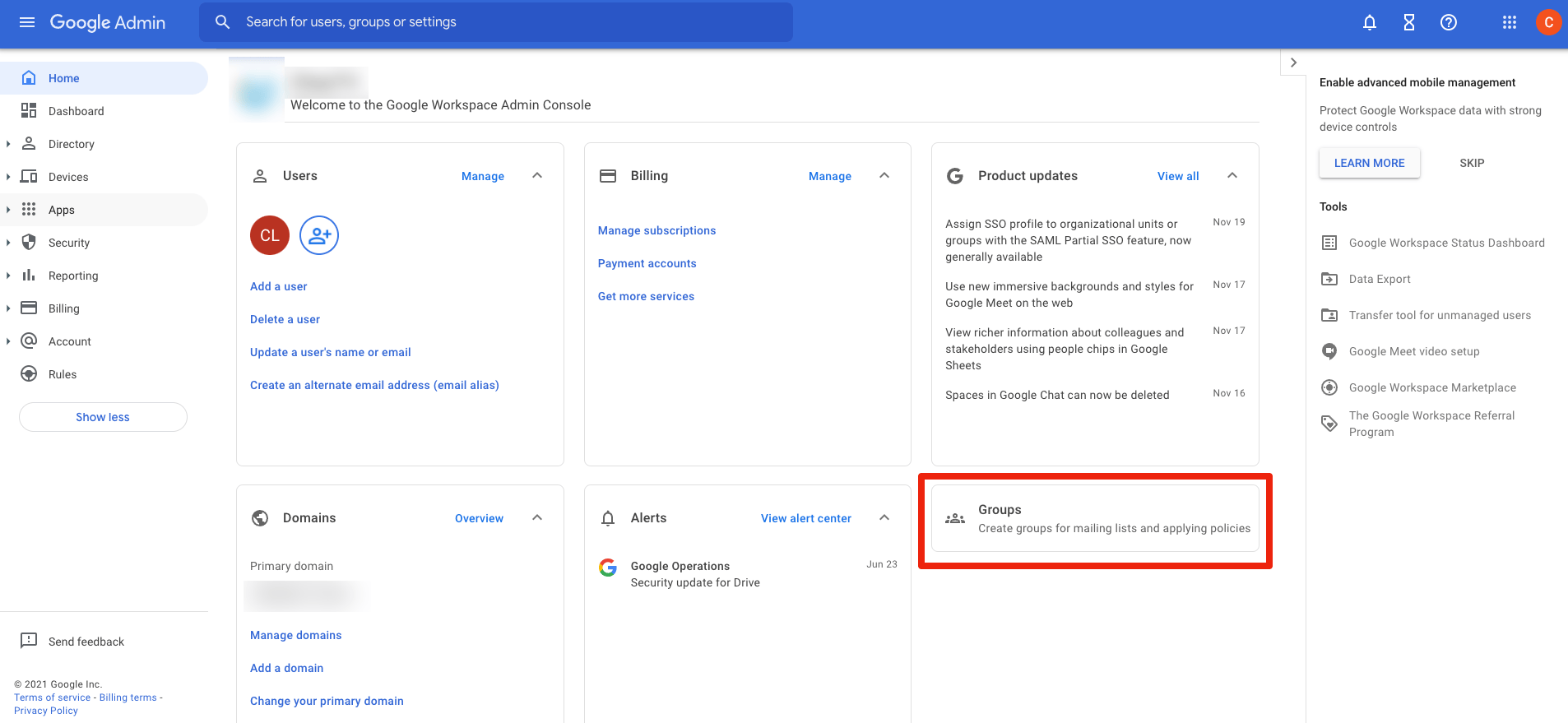Open the help question mark icon

(1448, 22)
